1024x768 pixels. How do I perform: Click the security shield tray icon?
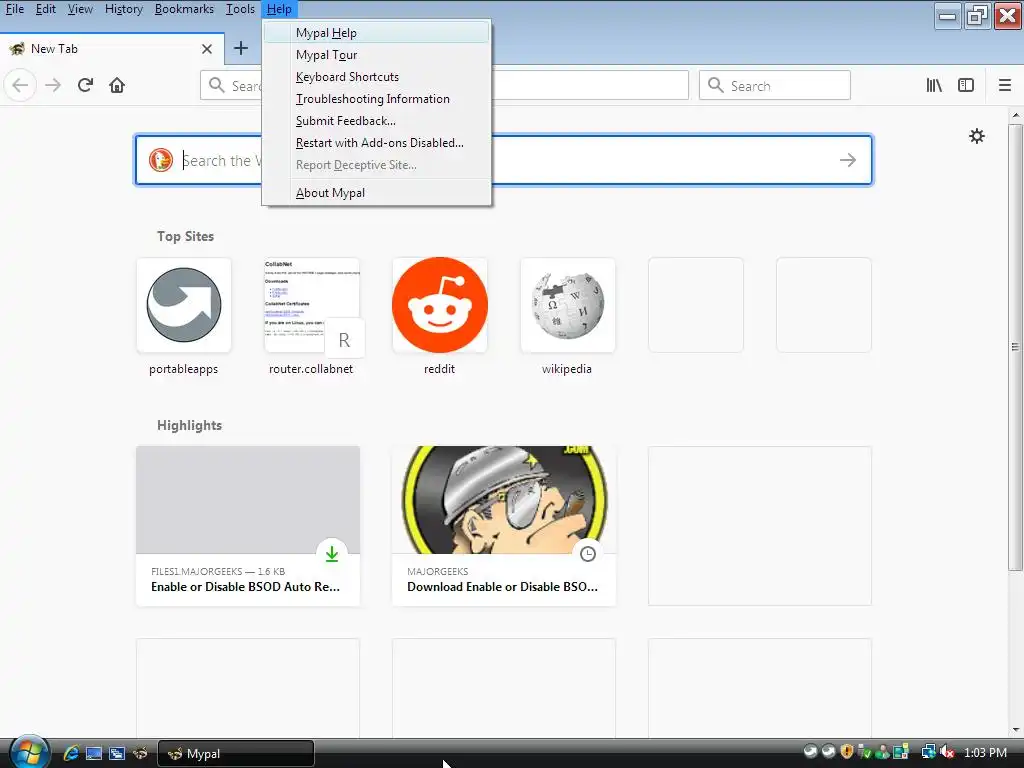[x=847, y=752]
